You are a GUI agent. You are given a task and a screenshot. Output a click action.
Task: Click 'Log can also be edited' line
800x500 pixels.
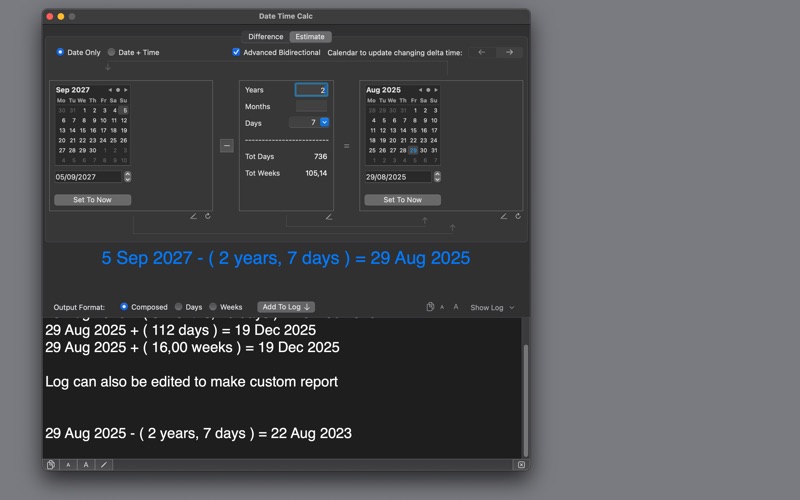(191, 382)
